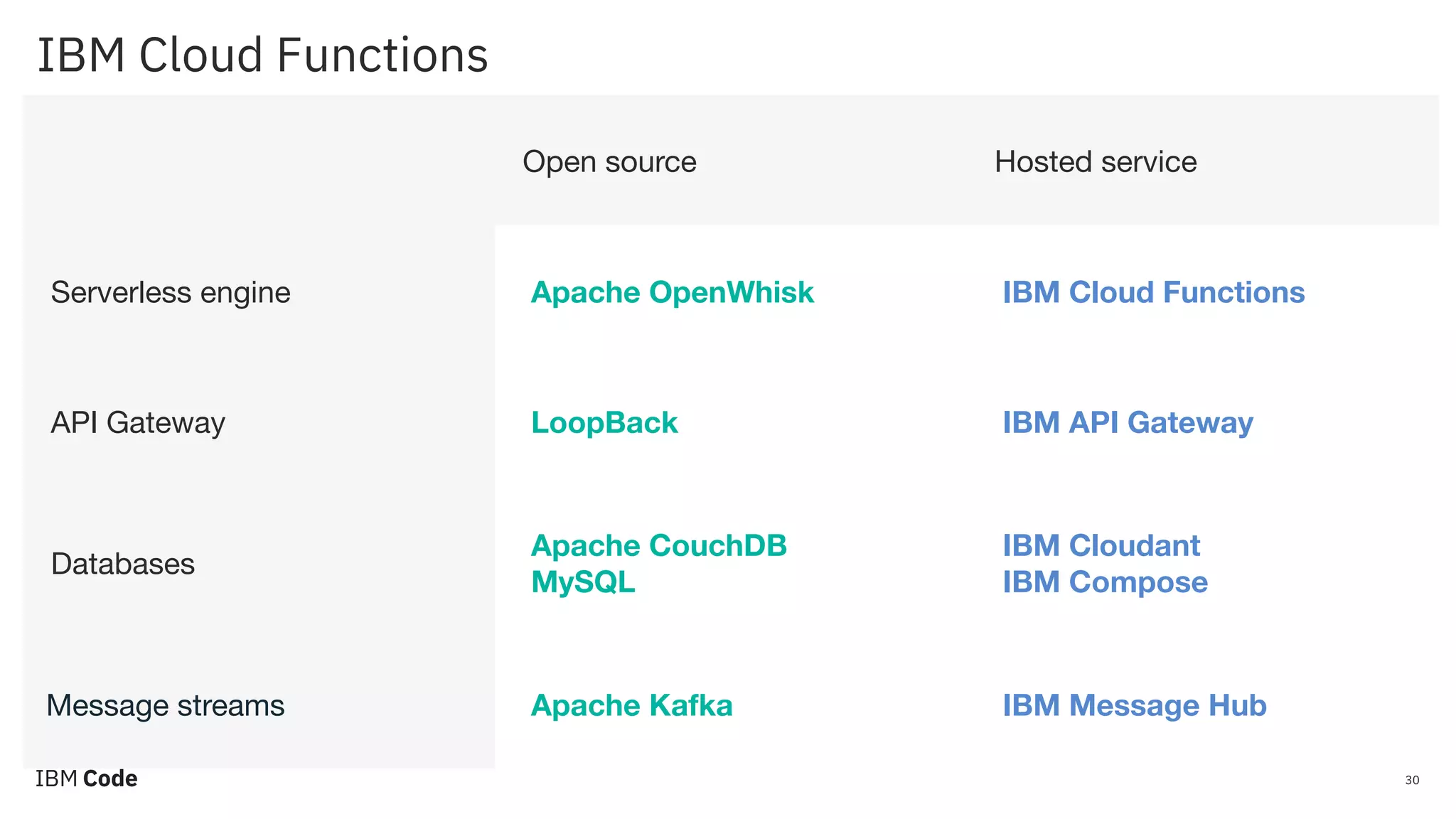Select the API Gateway row label
Screen dimensions: 1456x819
pos(138,423)
